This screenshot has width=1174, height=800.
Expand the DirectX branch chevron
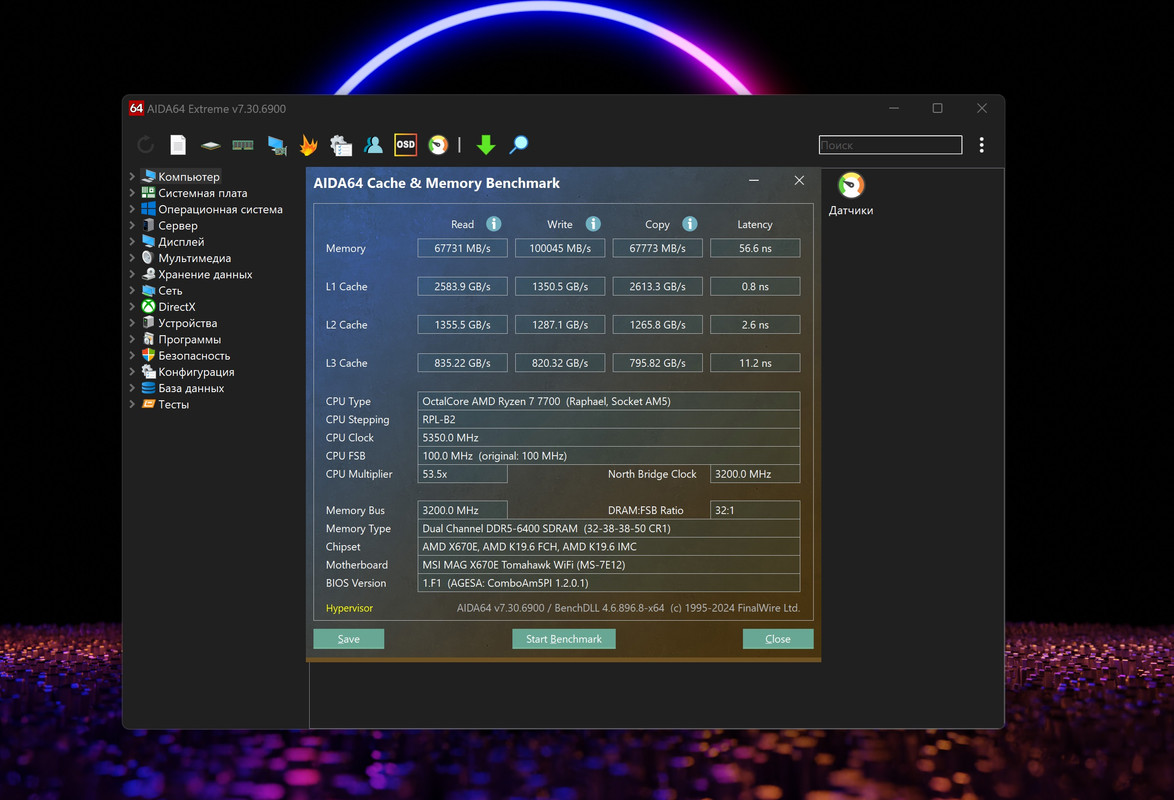pyautogui.click(x=132, y=307)
